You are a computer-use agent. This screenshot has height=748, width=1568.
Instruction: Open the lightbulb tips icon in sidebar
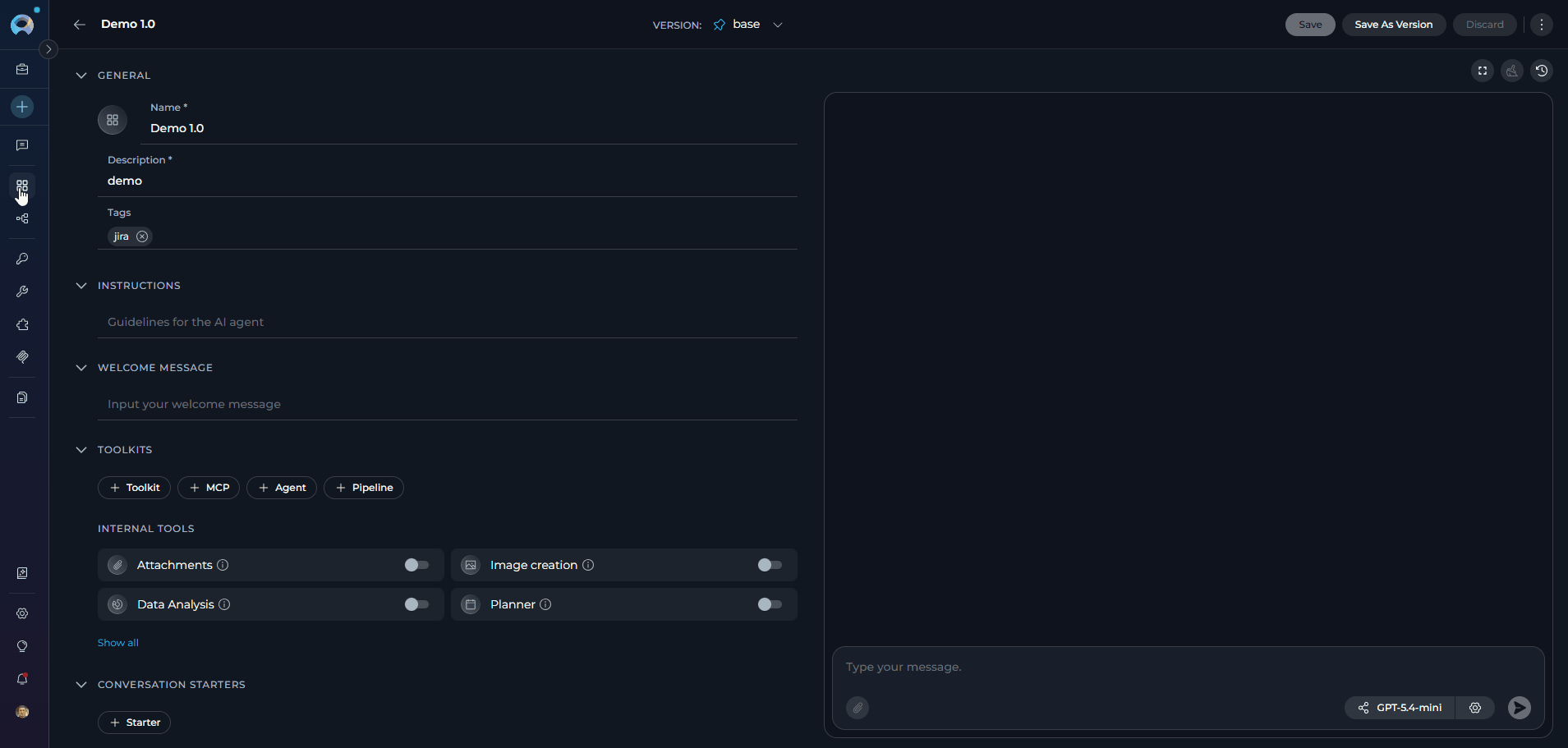pyautogui.click(x=22, y=646)
